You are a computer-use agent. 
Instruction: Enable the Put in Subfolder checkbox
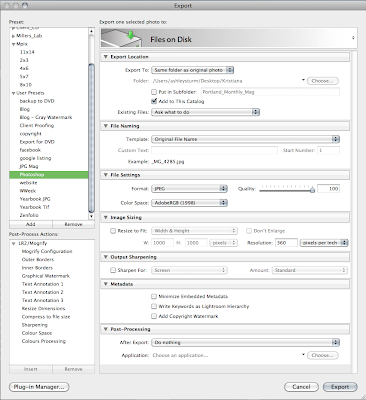[154, 92]
